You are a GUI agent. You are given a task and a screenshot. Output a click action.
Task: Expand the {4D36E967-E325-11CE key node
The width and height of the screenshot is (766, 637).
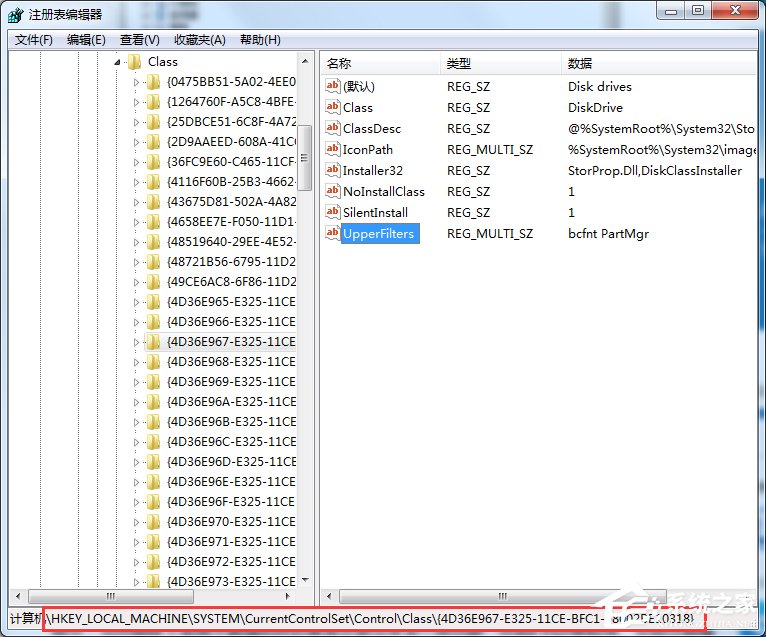tap(137, 342)
